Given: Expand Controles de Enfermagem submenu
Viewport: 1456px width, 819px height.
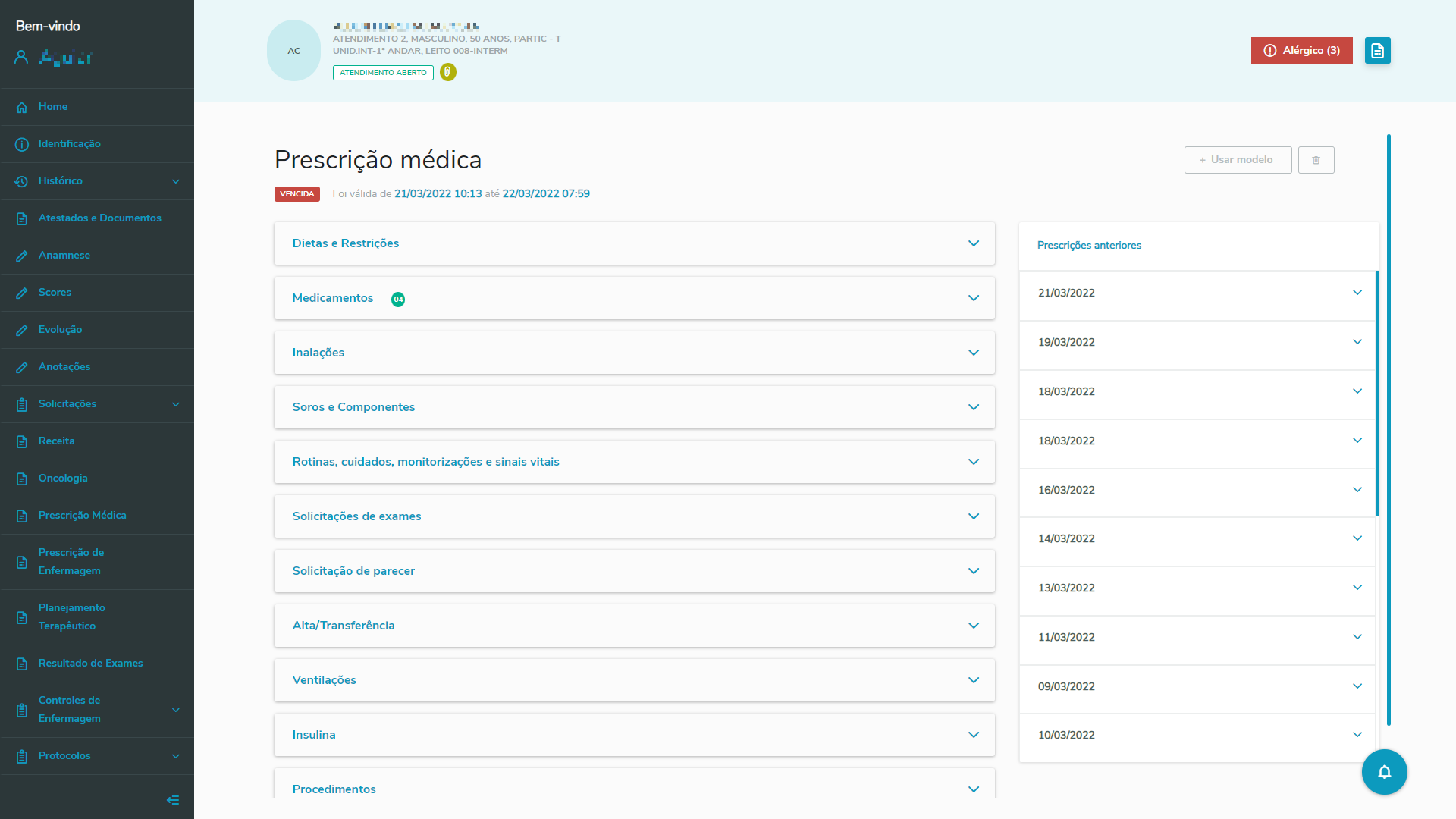Looking at the screenshot, I should click(x=176, y=710).
